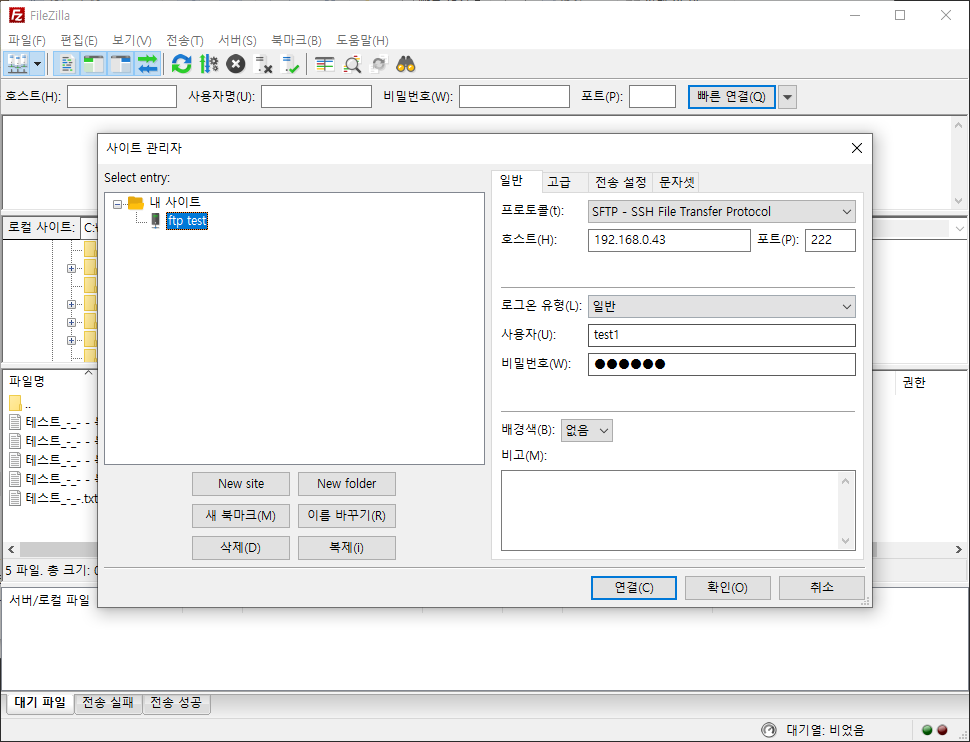Screen dimensions: 970x742
Task: Click the 삭제(D) button
Action: pyautogui.click(x=241, y=548)
